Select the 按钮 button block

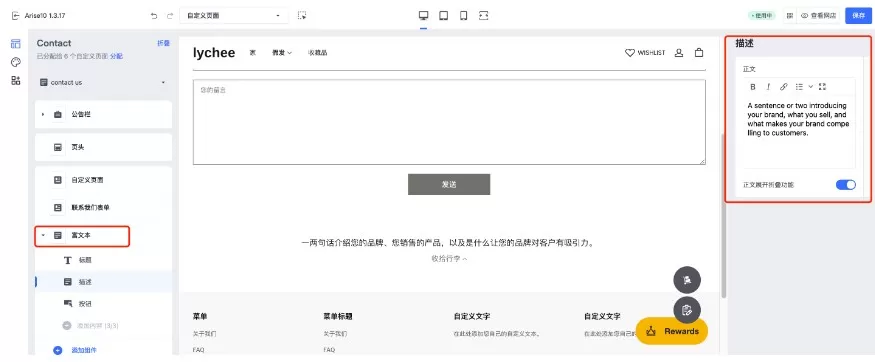click(103, 304)
